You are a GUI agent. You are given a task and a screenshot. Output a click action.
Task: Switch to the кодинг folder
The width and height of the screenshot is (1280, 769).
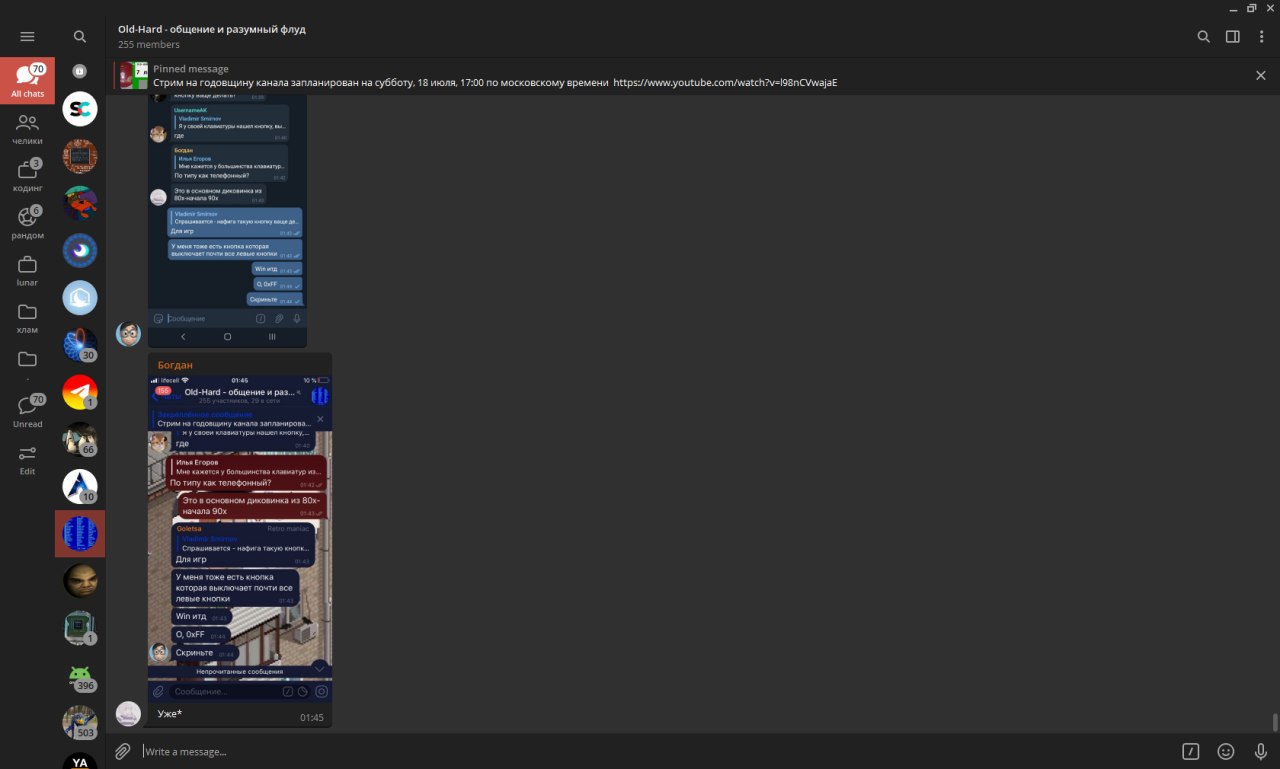[x=27, y=175]
